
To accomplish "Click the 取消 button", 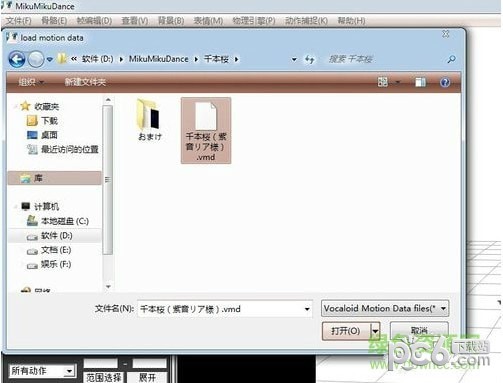I will point(419,331).
